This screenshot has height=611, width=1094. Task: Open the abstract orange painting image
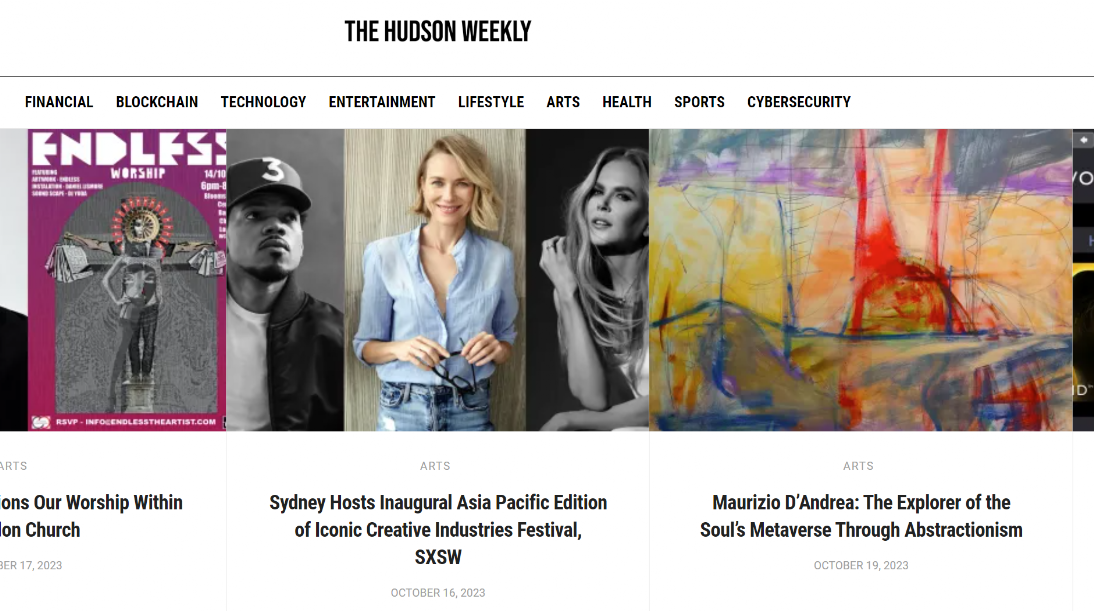click(861, 280)
